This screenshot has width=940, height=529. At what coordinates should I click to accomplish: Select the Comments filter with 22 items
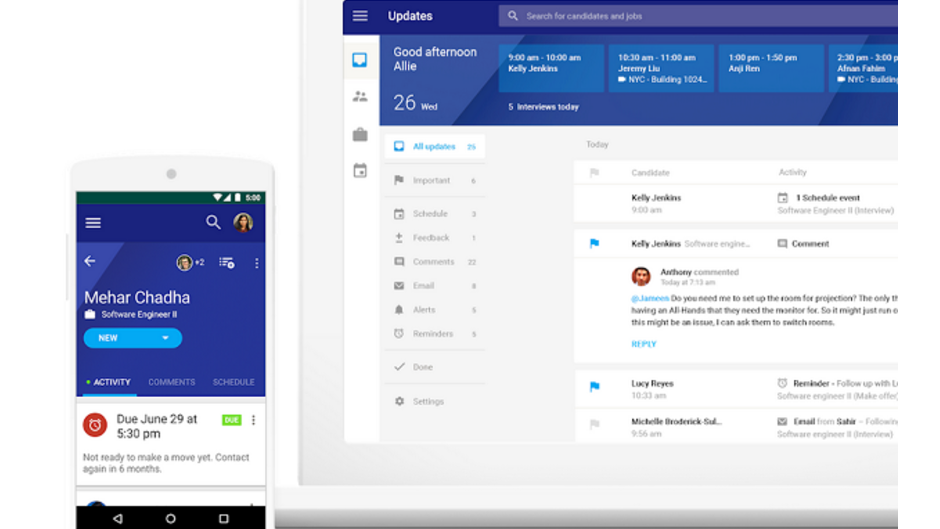435,262
